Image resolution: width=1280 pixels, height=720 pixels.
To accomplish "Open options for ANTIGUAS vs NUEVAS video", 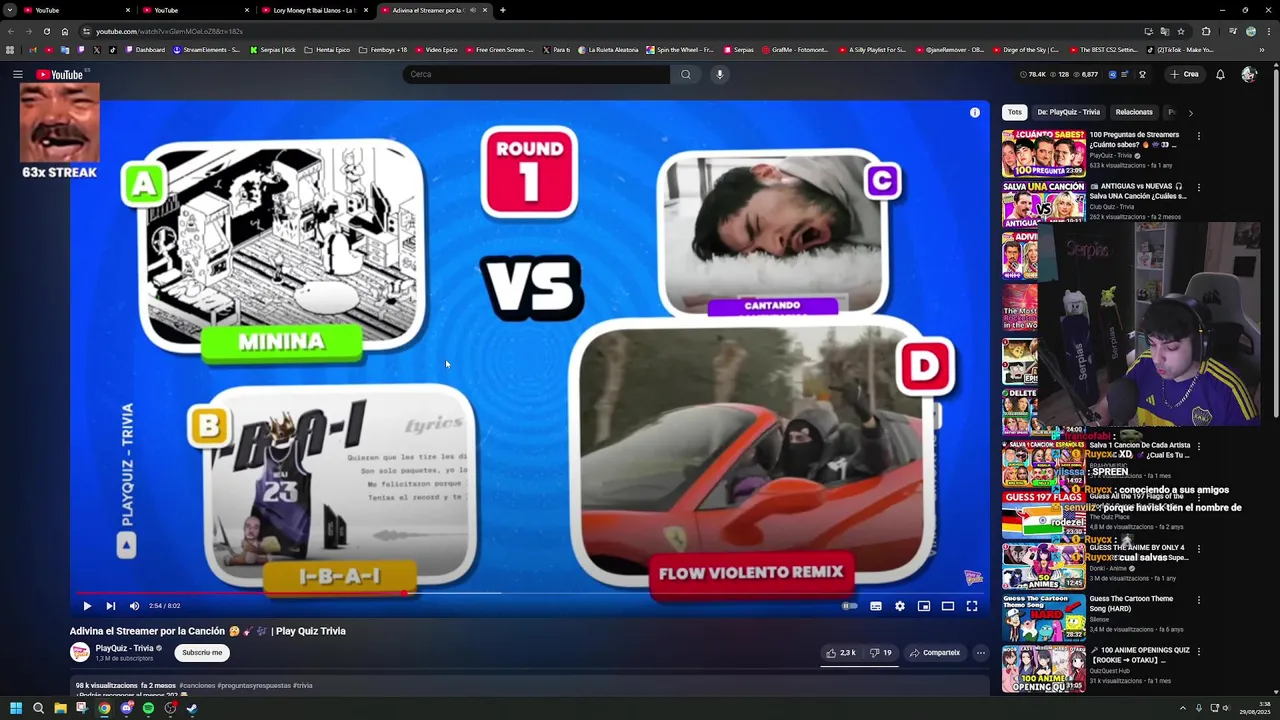I will pos(1198,187).
